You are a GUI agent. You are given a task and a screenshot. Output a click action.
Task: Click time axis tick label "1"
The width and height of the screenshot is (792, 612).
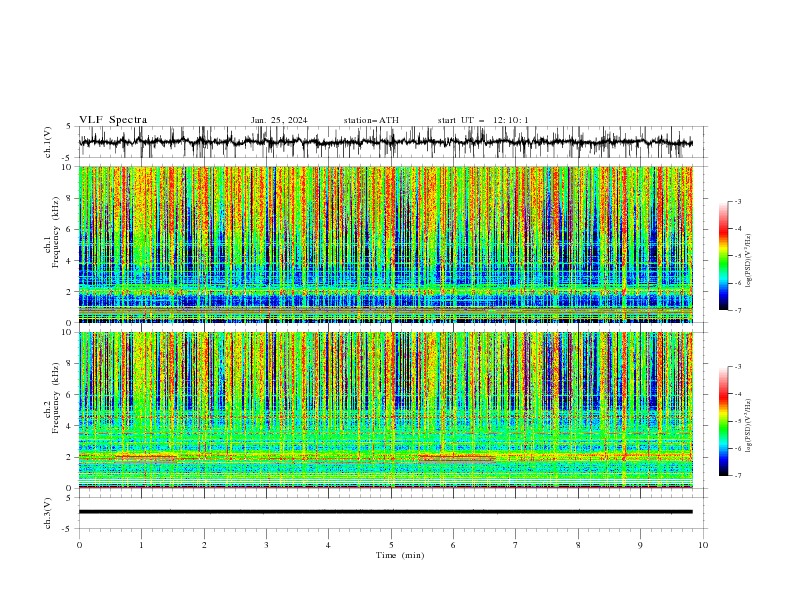tap(141, 545)
